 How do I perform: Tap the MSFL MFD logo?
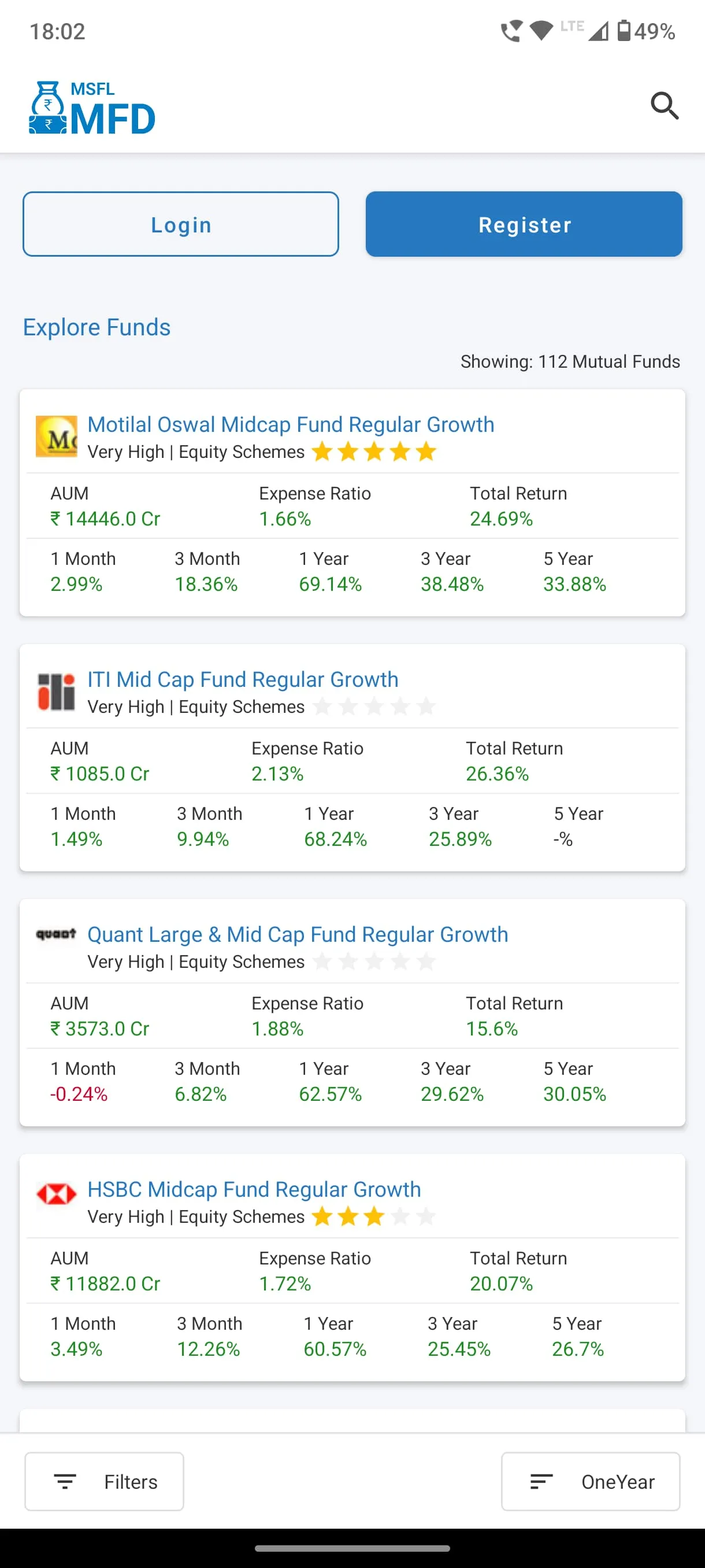click(92, 108)
